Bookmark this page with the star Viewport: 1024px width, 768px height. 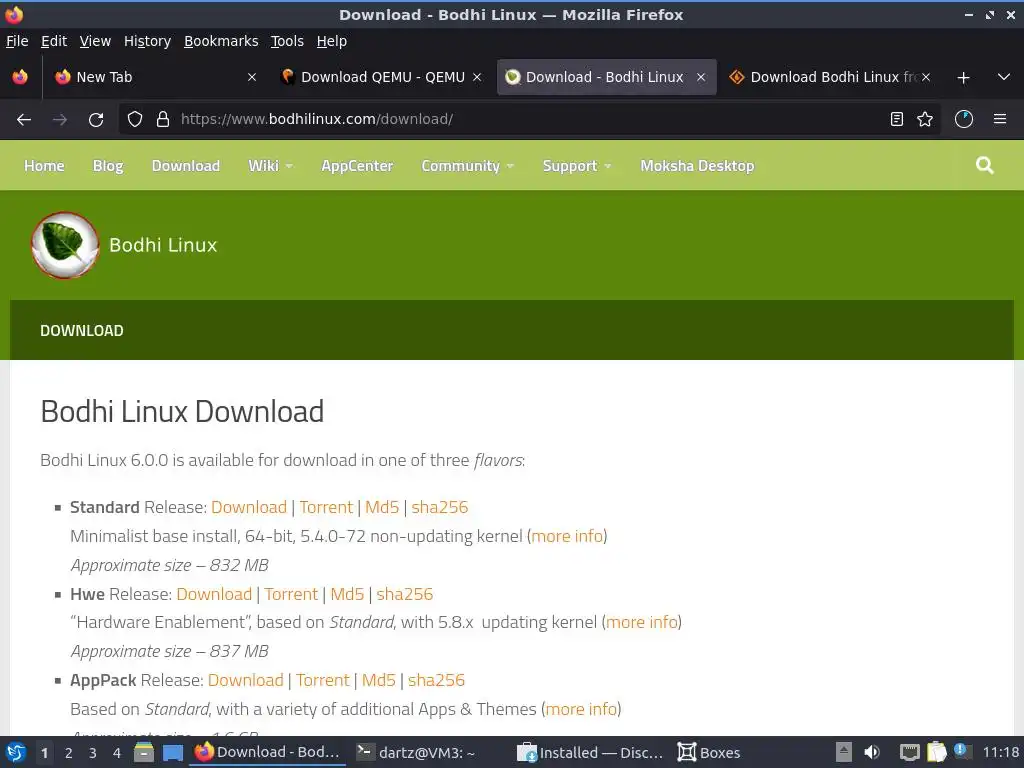click(925, 120)
